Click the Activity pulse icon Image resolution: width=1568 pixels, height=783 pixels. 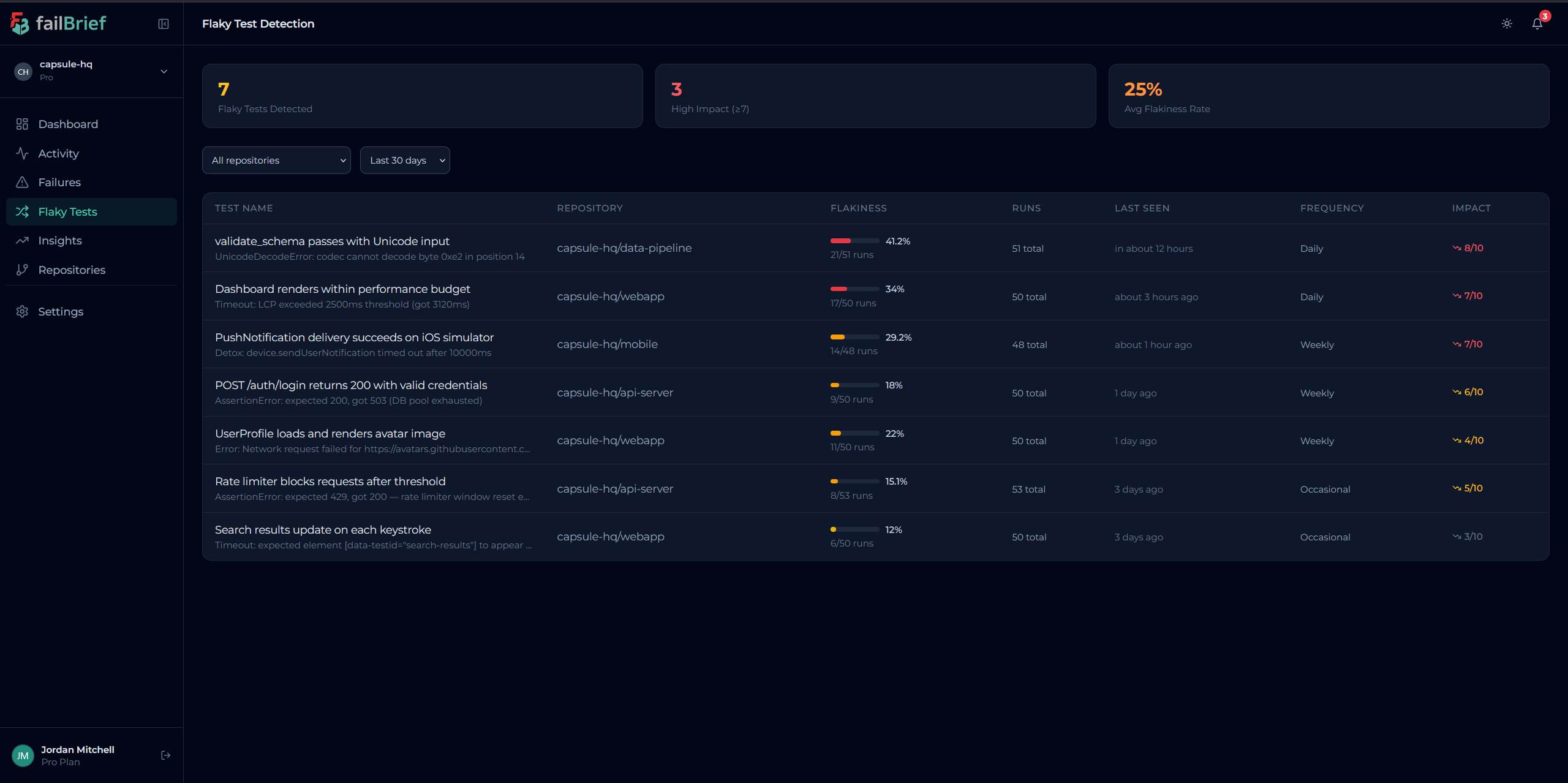[x=22, y=153]
